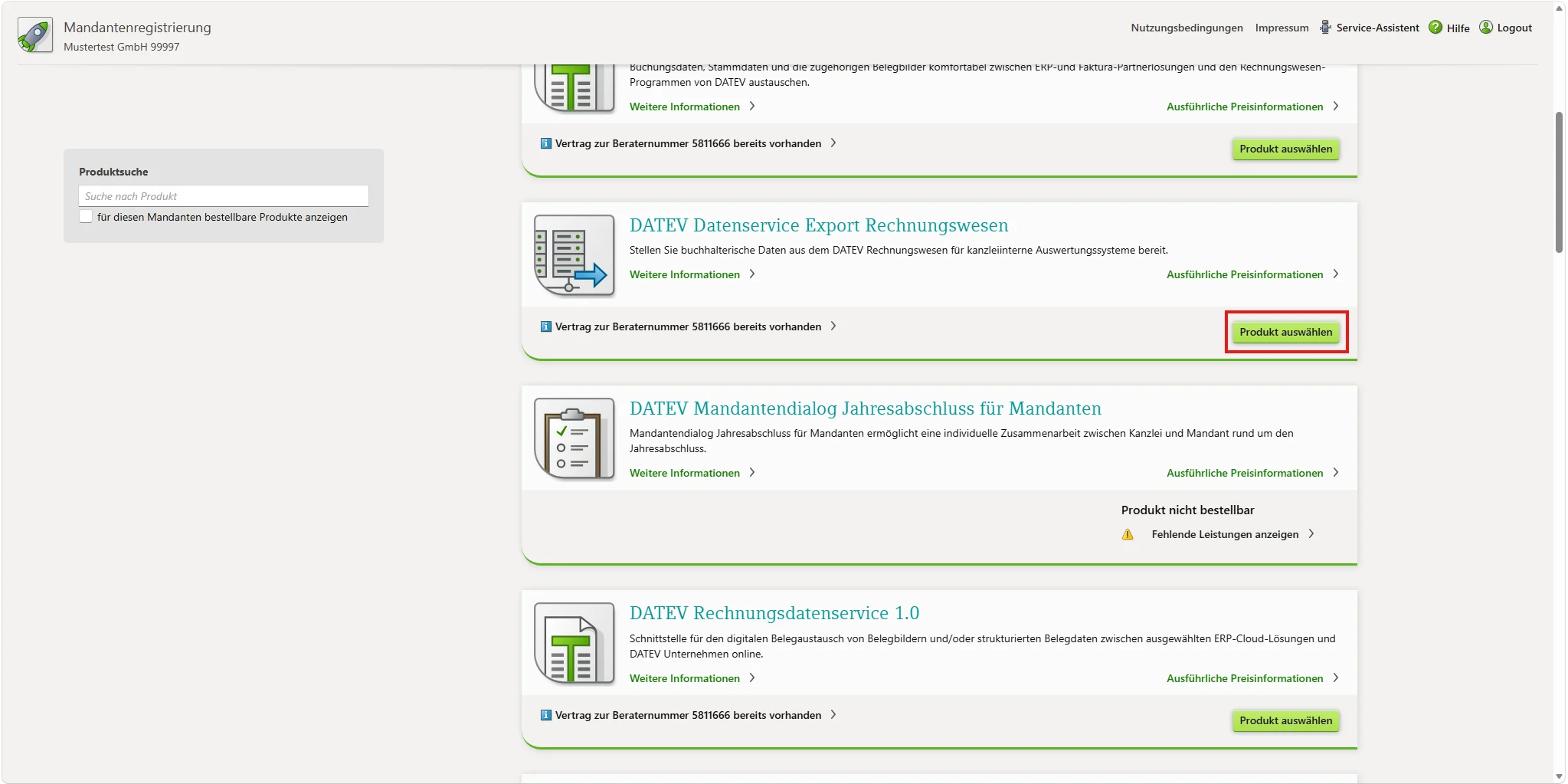Click chevron next to Weitere Informationen for Datenservice Export
Viewport: 1568px width, 784px height.
[x=752, y=274]
